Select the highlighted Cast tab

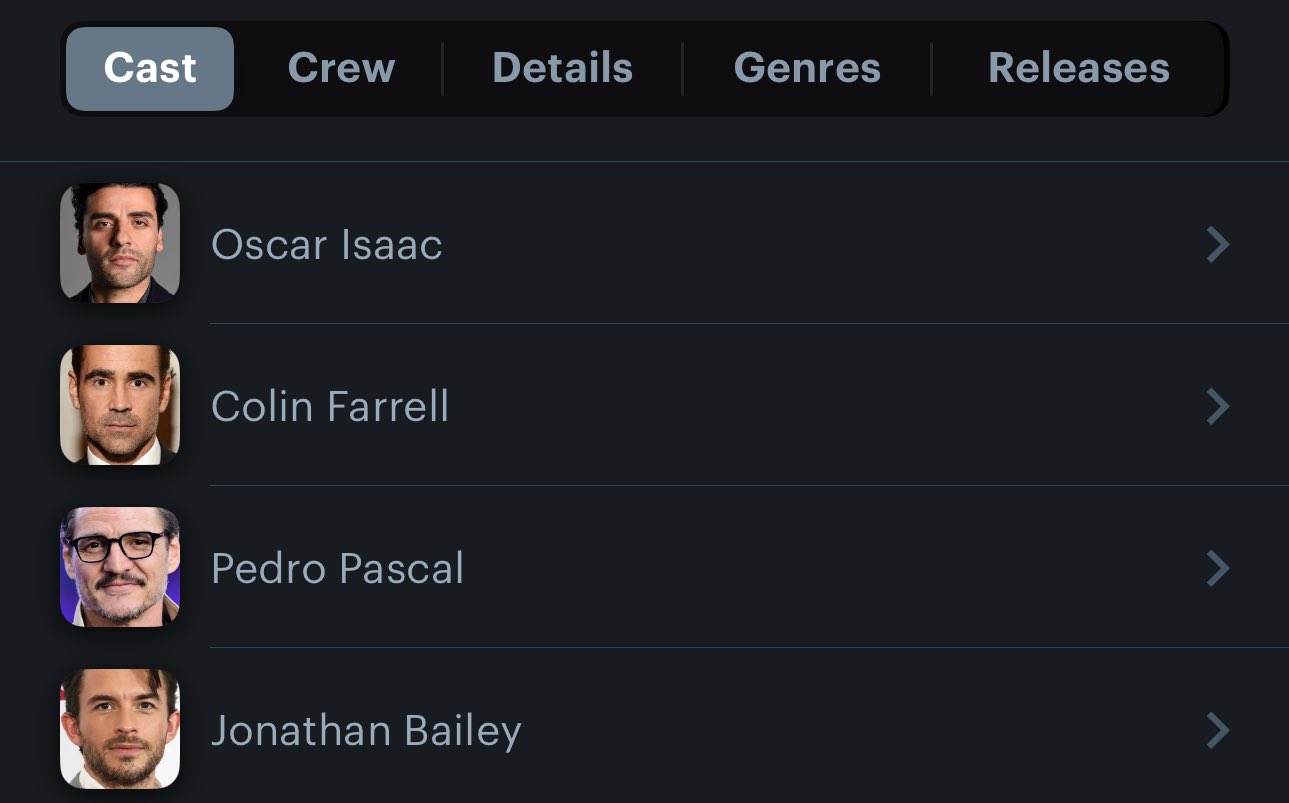[150, 68]
